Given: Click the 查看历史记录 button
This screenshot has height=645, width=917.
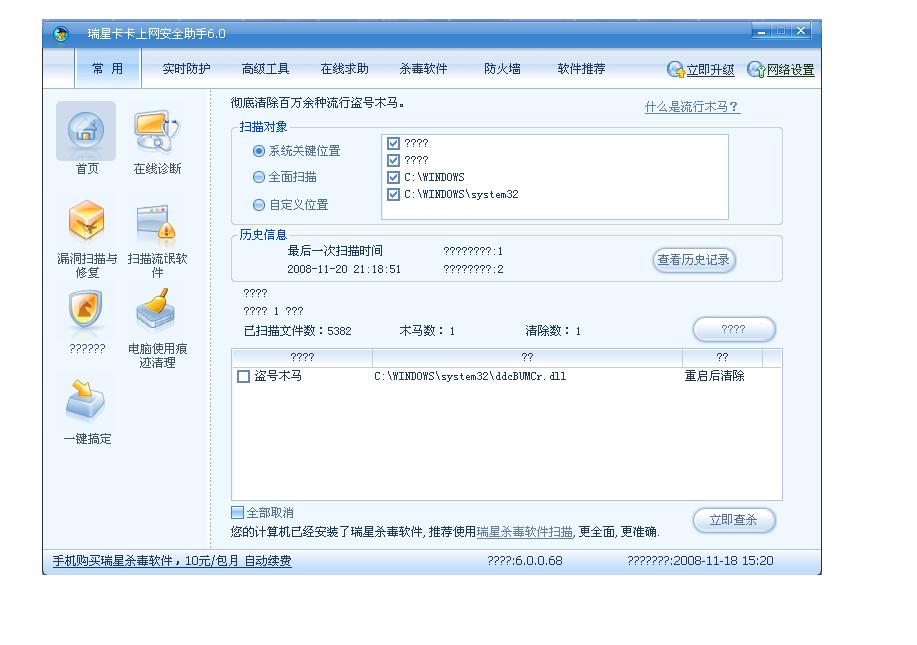Looking at the screenshot, I should coord(694,260).
